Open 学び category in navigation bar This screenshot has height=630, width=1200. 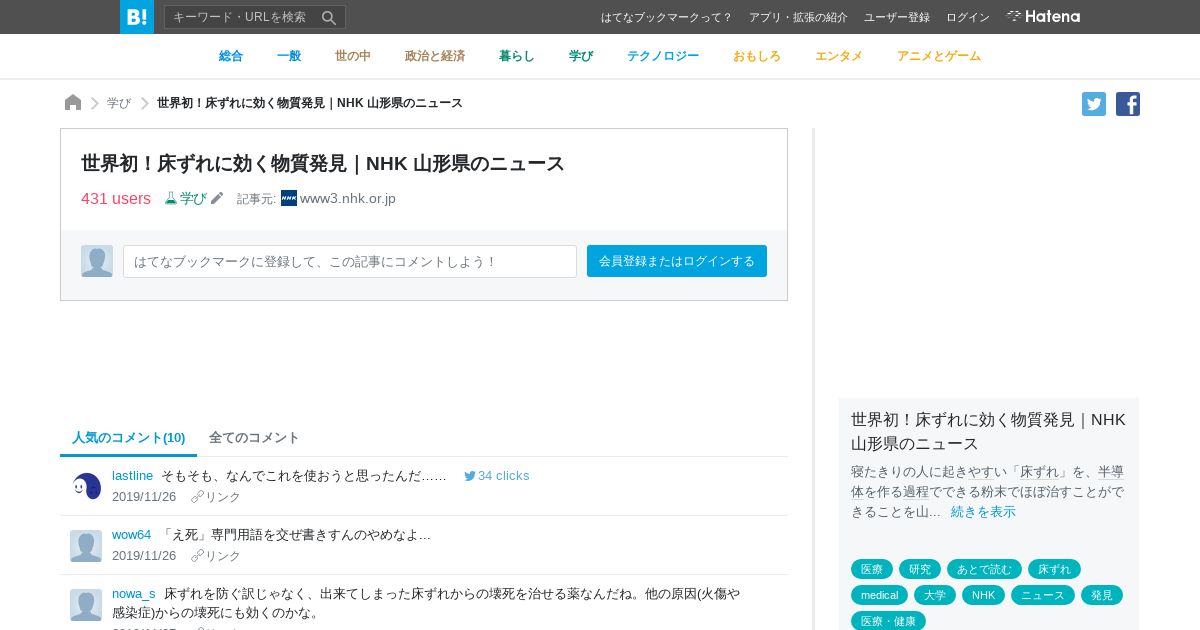581,56
